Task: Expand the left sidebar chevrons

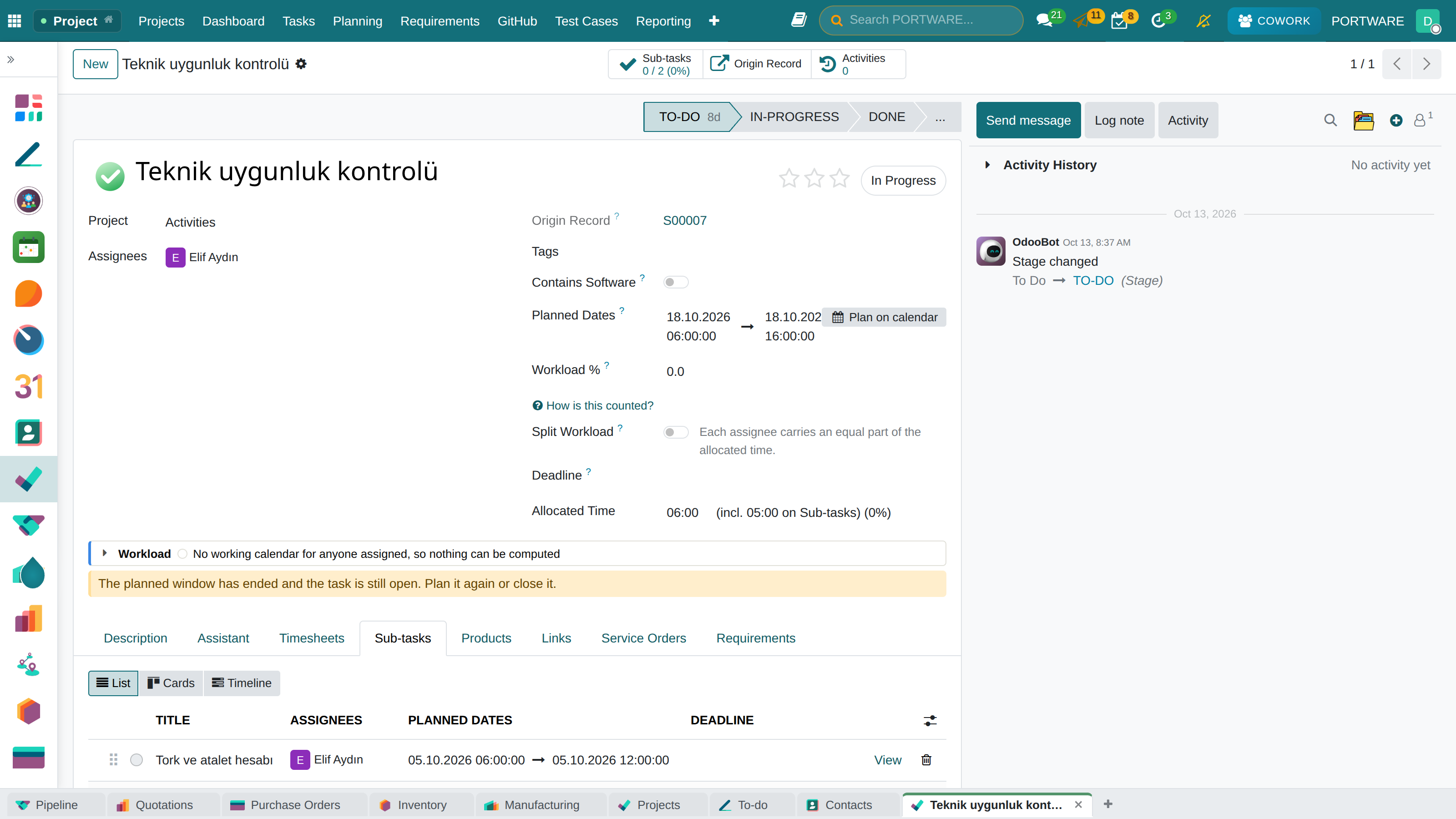Action: [x=11, y=59]
